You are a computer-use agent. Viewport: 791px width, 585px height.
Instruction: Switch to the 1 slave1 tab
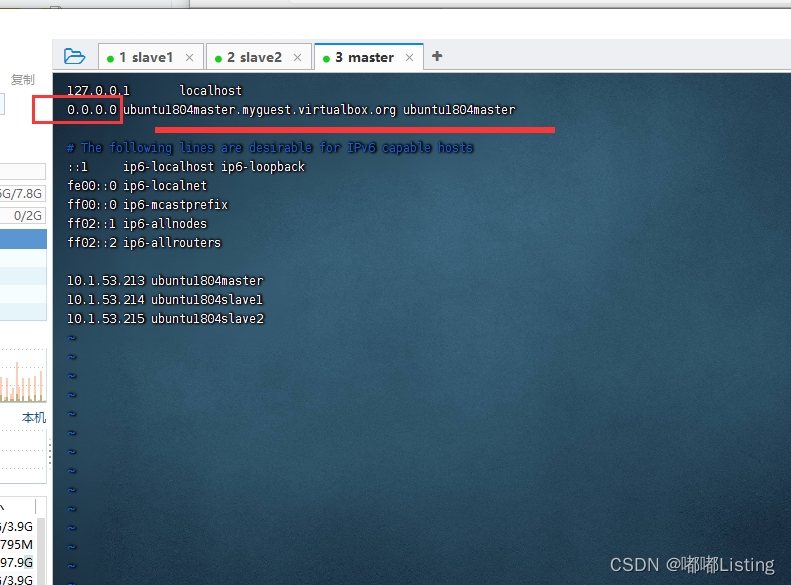[151, 57]
